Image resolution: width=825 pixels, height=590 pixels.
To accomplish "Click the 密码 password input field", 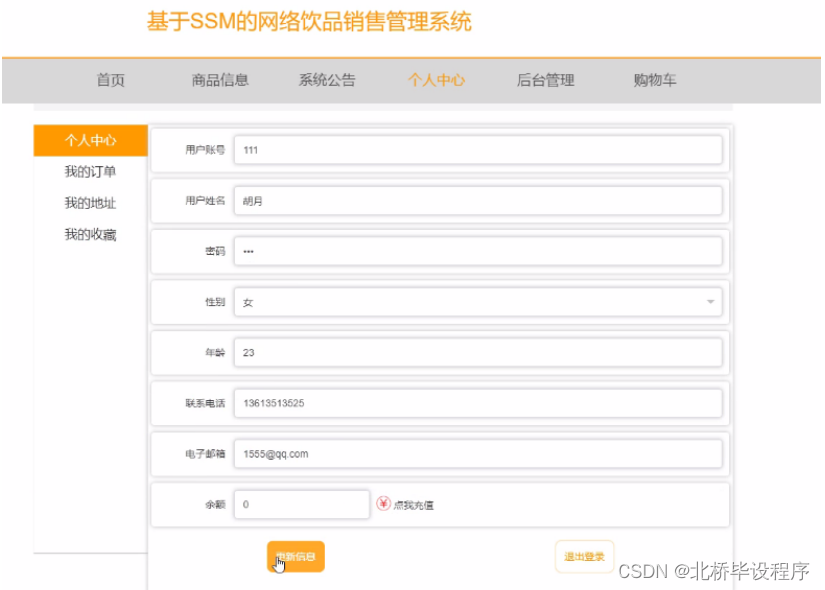I will [478, 251].
